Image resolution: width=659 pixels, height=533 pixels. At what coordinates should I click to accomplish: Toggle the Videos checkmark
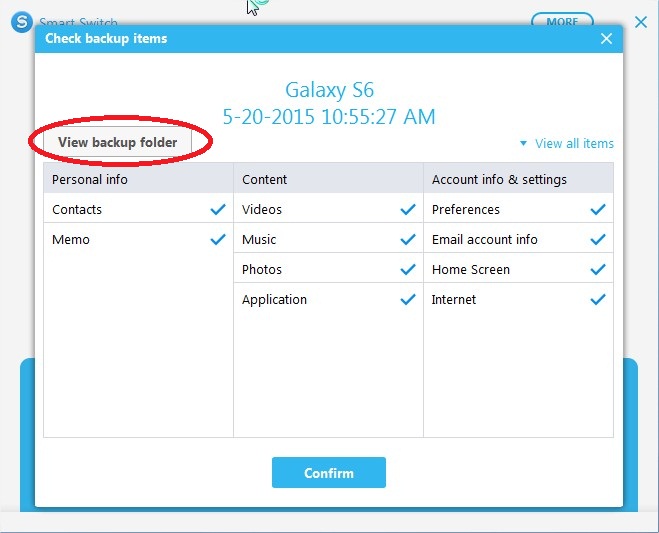(x=408, y=209)
